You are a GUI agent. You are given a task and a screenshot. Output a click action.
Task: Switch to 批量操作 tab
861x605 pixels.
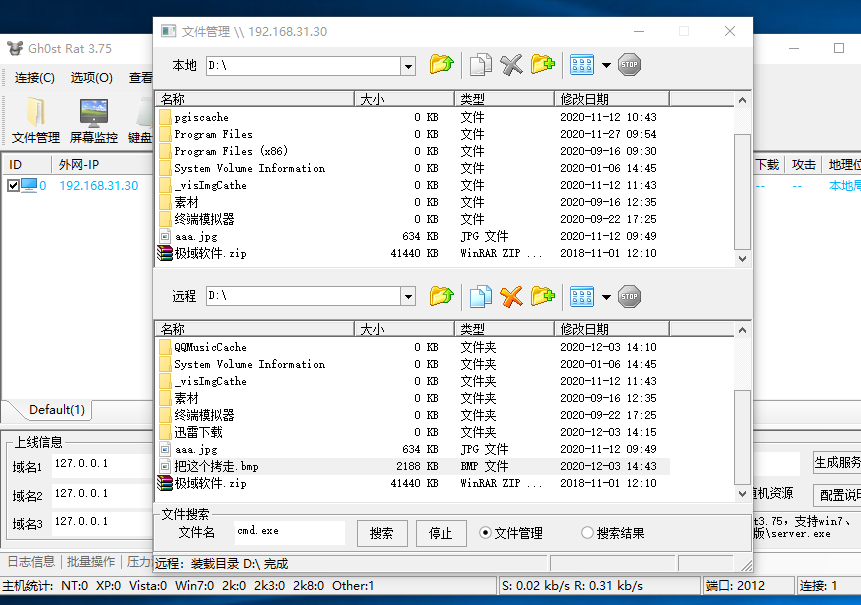91,562
